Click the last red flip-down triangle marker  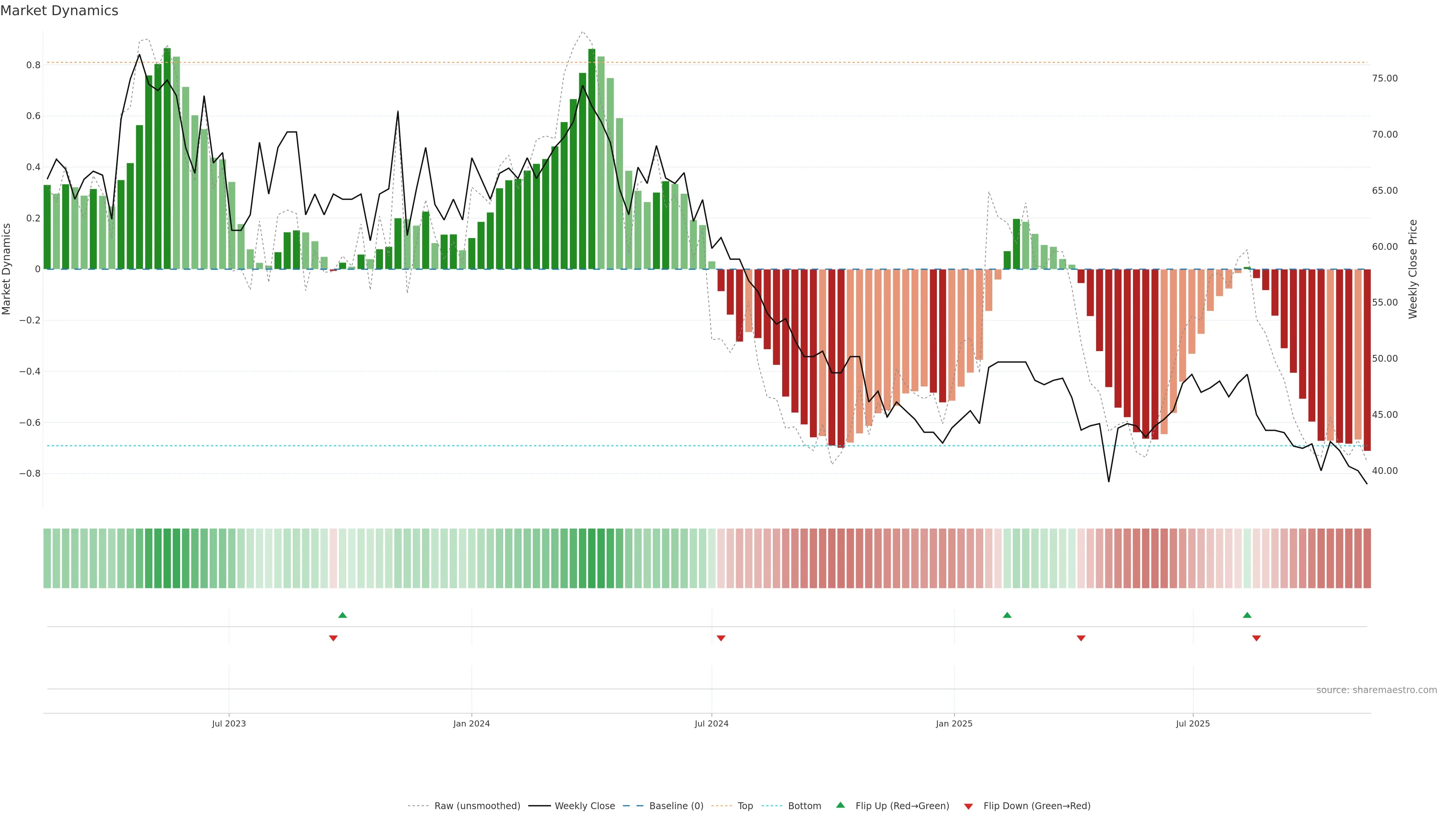pyautogui.click(x=1257, y=638)
